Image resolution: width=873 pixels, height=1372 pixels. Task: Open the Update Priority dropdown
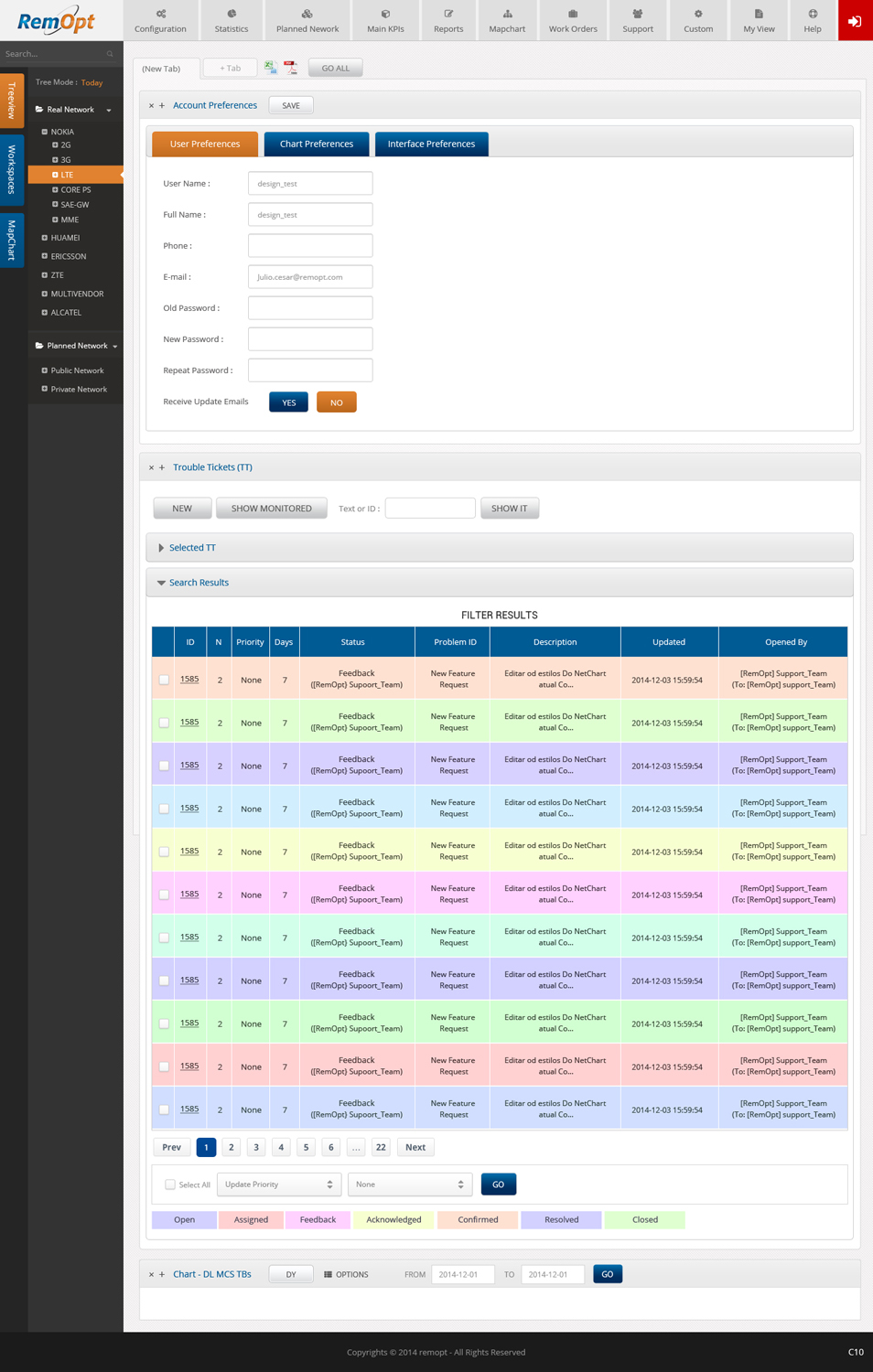(279, 1184)
